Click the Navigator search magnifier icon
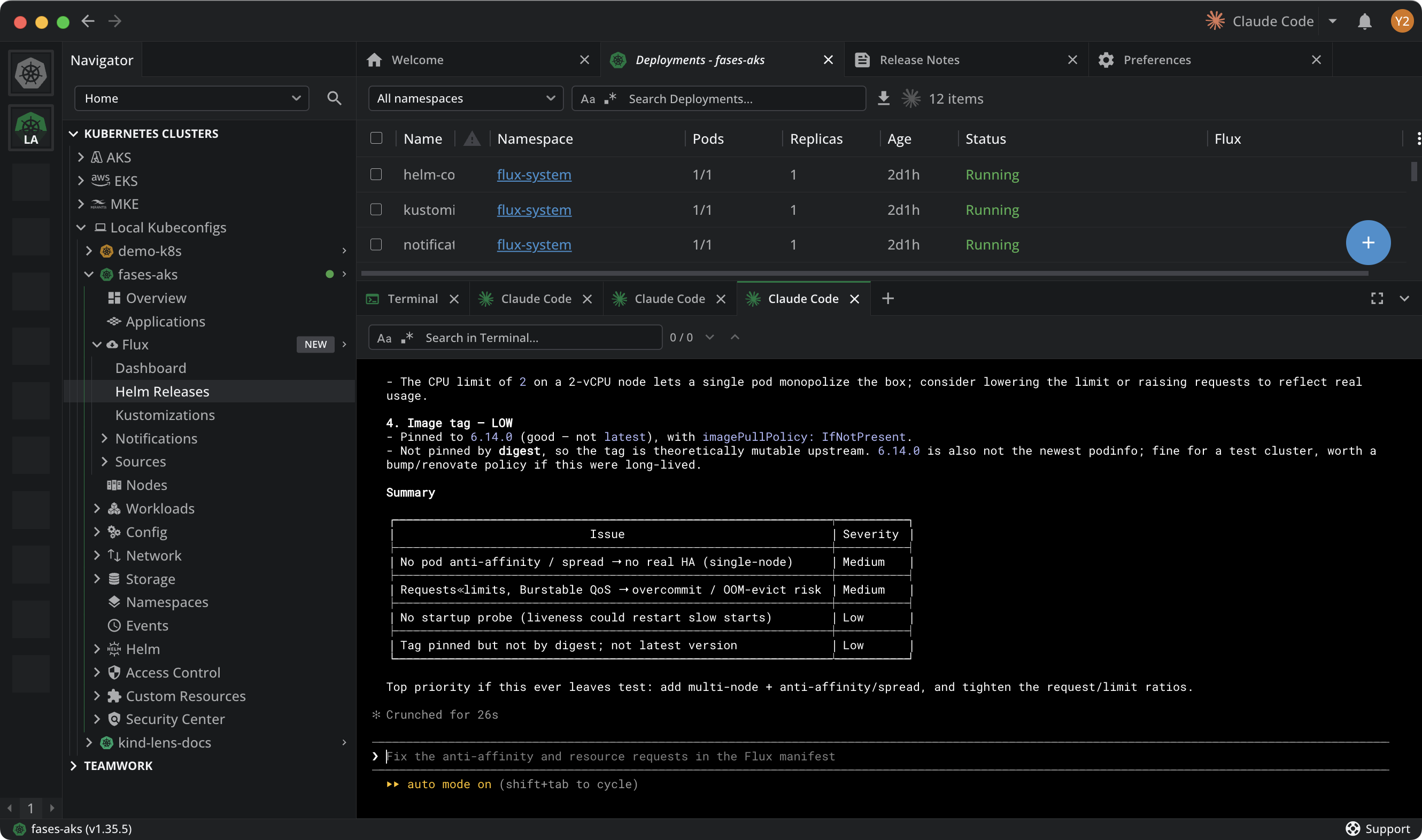Image resolution: width=1422 pixels, height=840 pixels. [x=334, y=98]
